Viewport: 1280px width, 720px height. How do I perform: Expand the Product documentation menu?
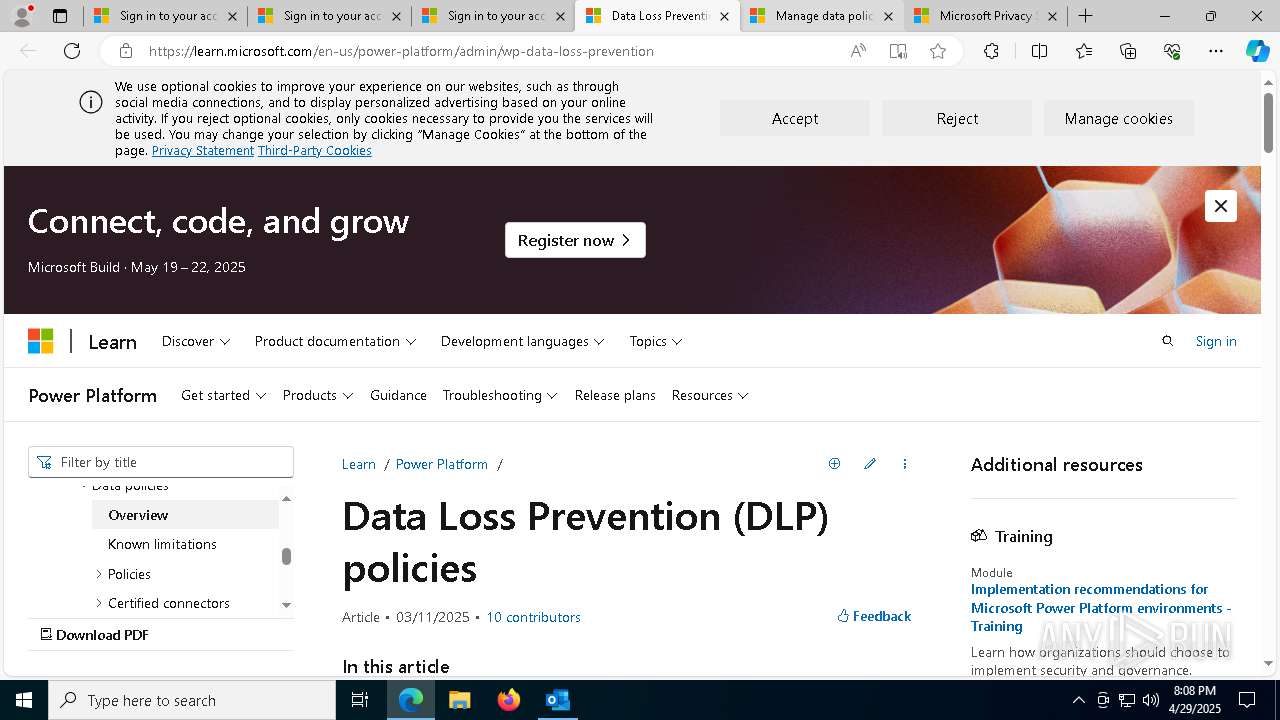[x=335, y=341]
